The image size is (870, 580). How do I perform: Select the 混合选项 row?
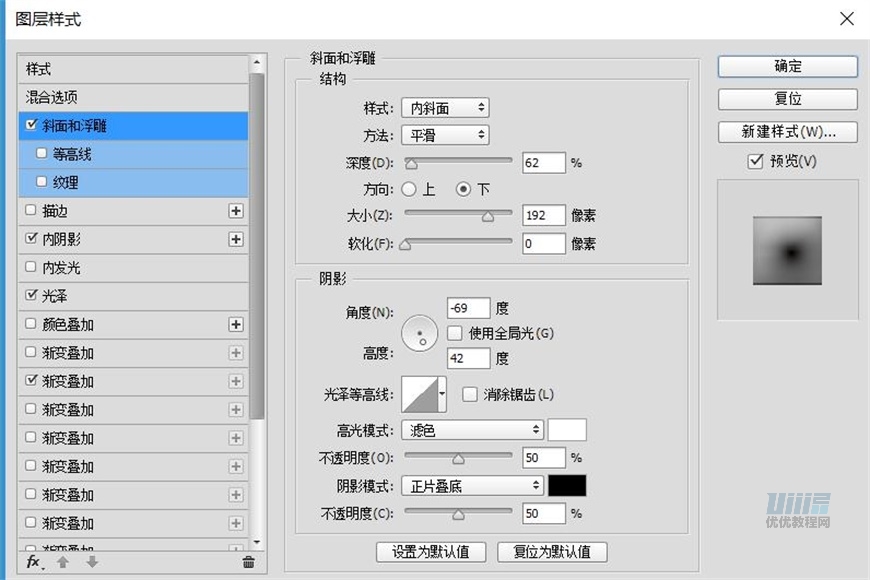tap(133, 98)
